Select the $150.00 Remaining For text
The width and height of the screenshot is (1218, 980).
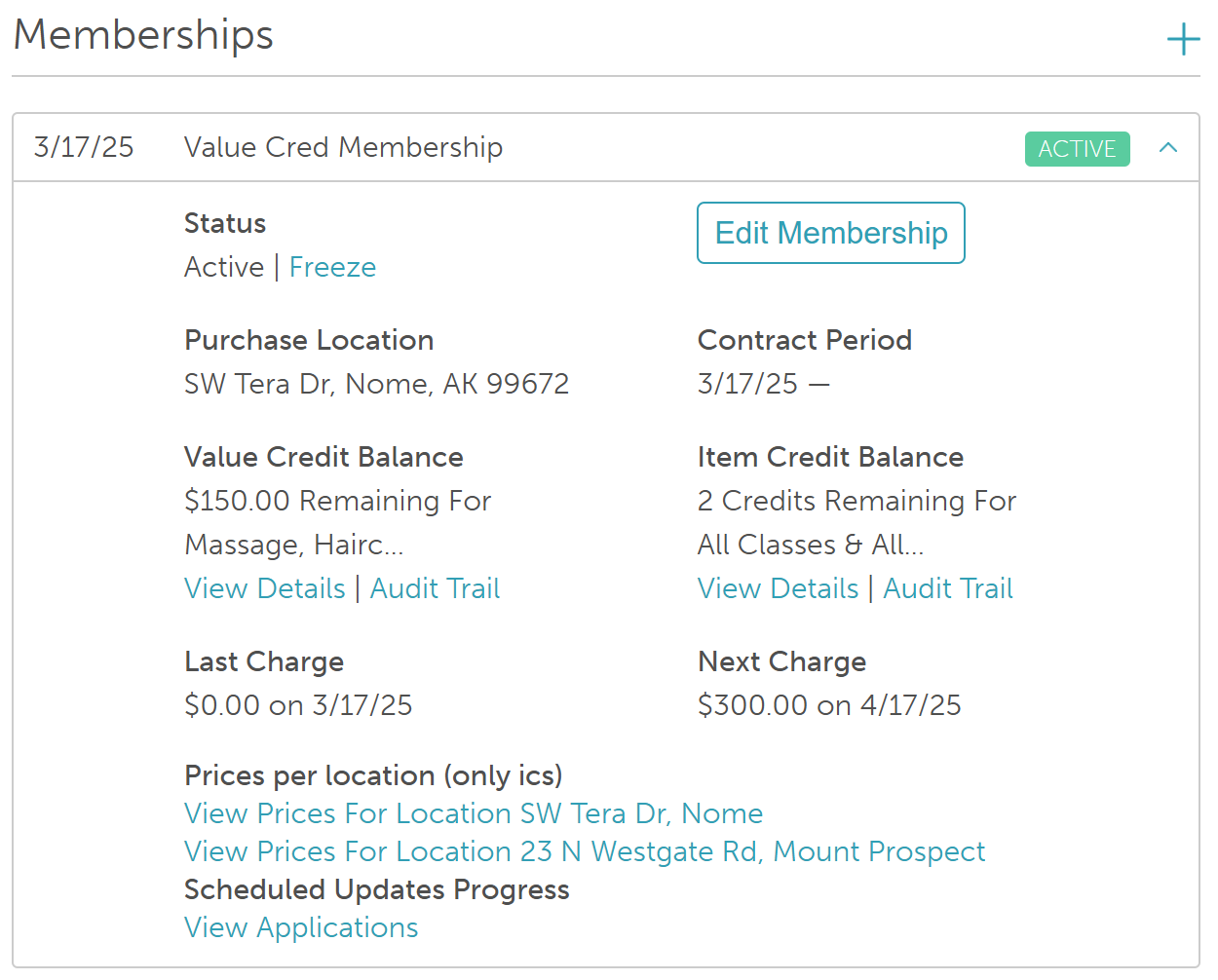click(x=337, y=501)
